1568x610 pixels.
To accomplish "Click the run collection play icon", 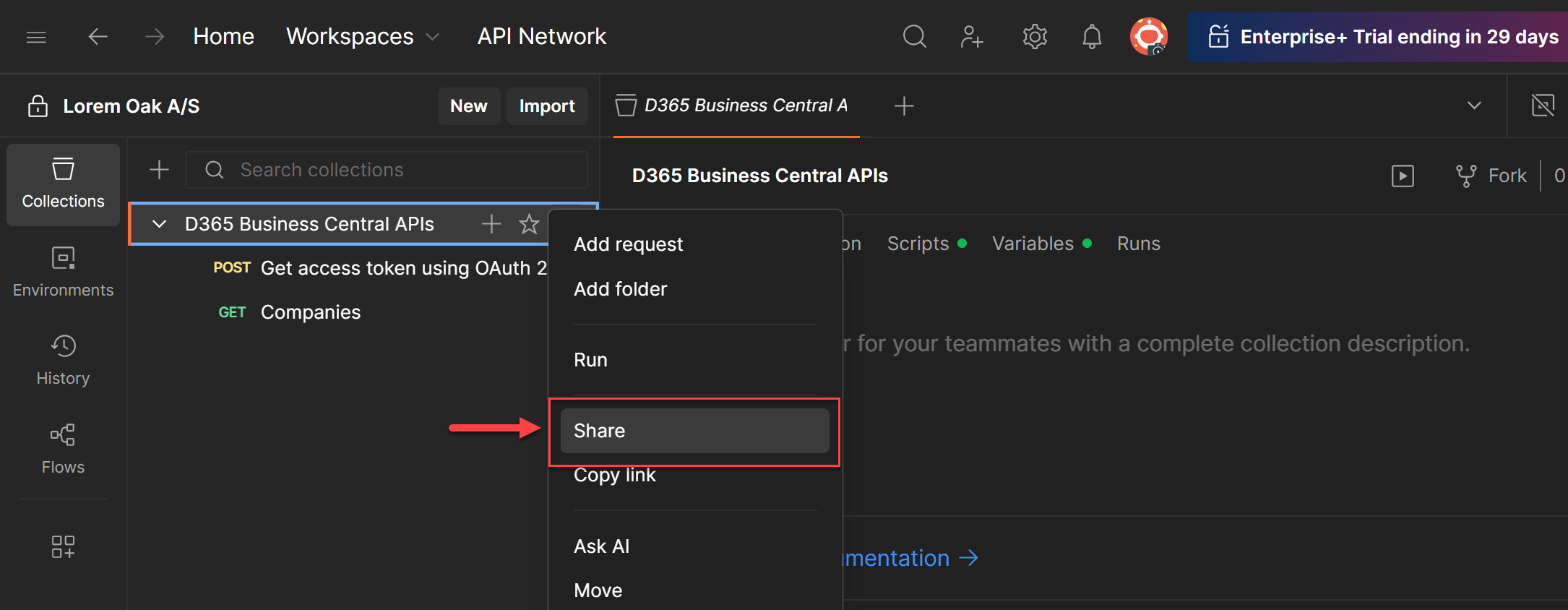I will click(x=1403, y=176).
